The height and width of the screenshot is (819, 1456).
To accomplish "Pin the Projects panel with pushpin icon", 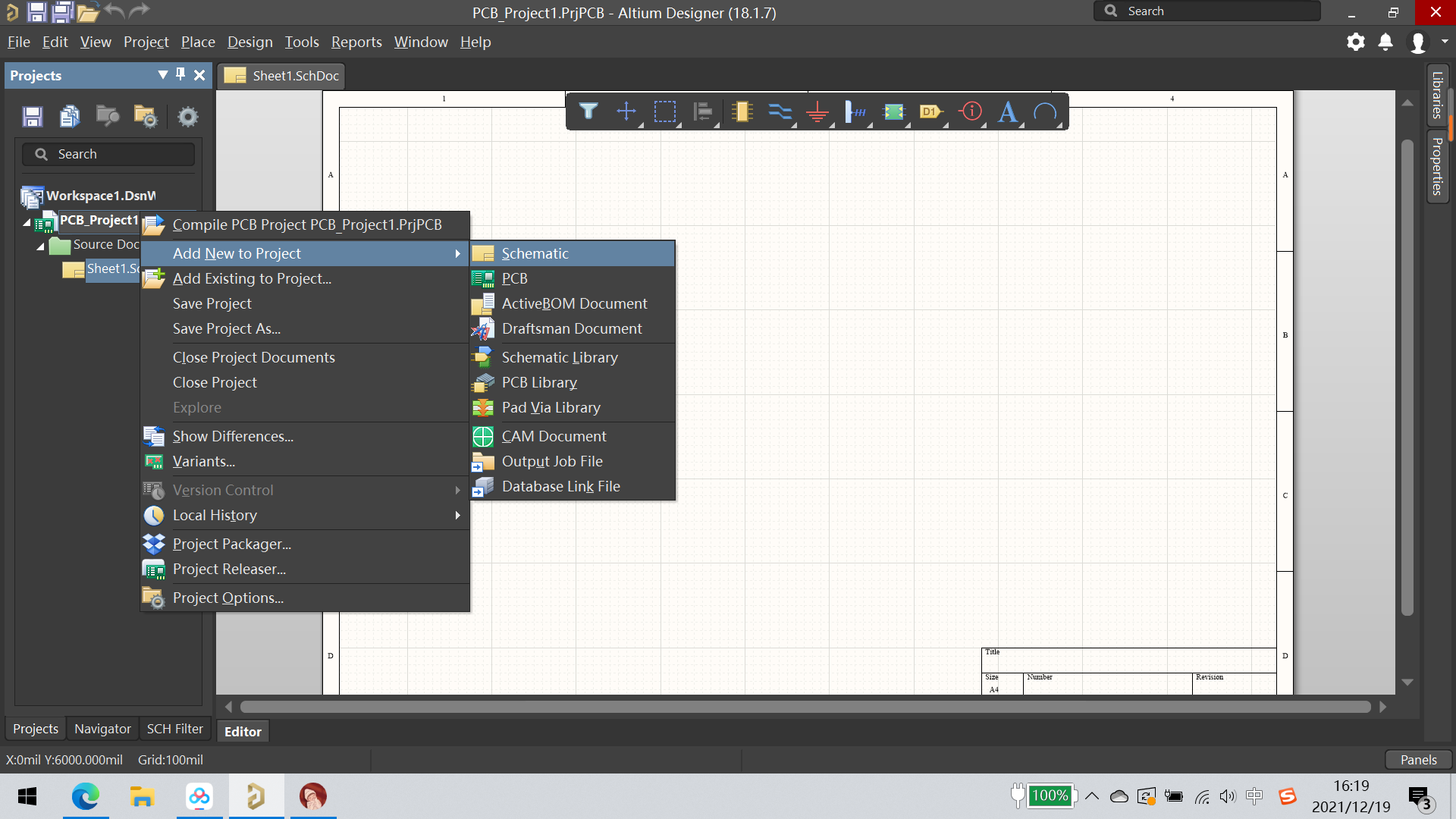I will tap(180, 74).
